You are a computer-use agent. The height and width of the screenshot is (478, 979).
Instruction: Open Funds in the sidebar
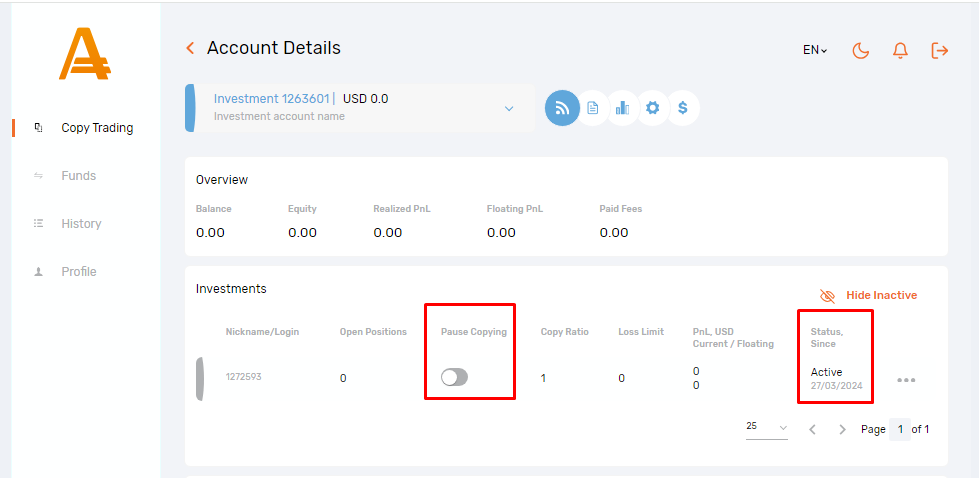click(x=78, y=176)
